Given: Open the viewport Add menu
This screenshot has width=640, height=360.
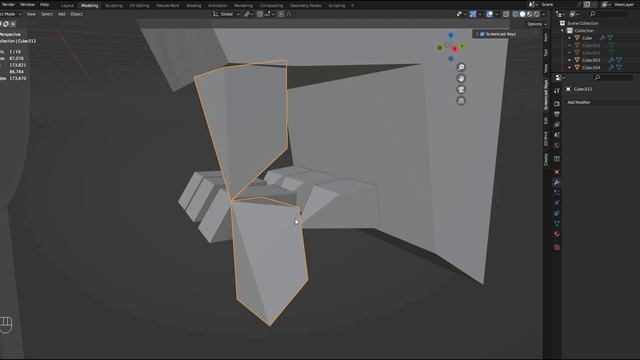Looking at the screenshot, I should point(62,14).
